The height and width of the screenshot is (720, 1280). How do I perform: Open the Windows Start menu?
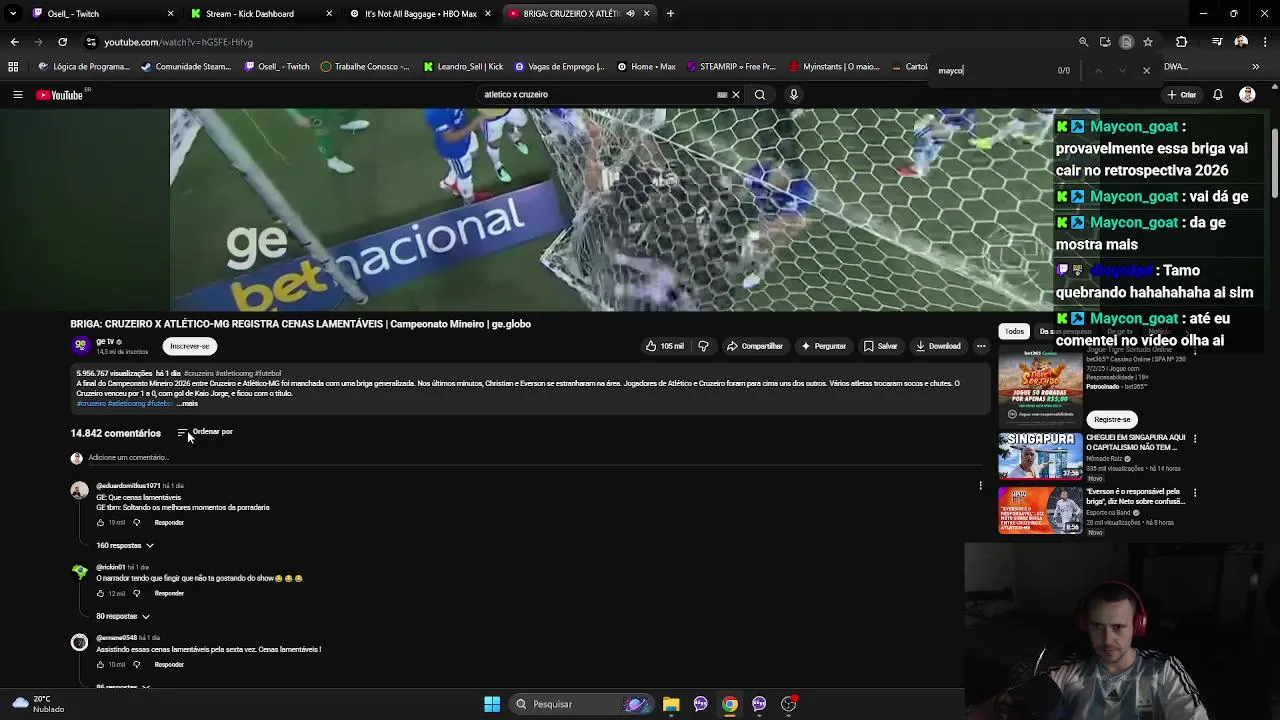click(x=492, y=704)
